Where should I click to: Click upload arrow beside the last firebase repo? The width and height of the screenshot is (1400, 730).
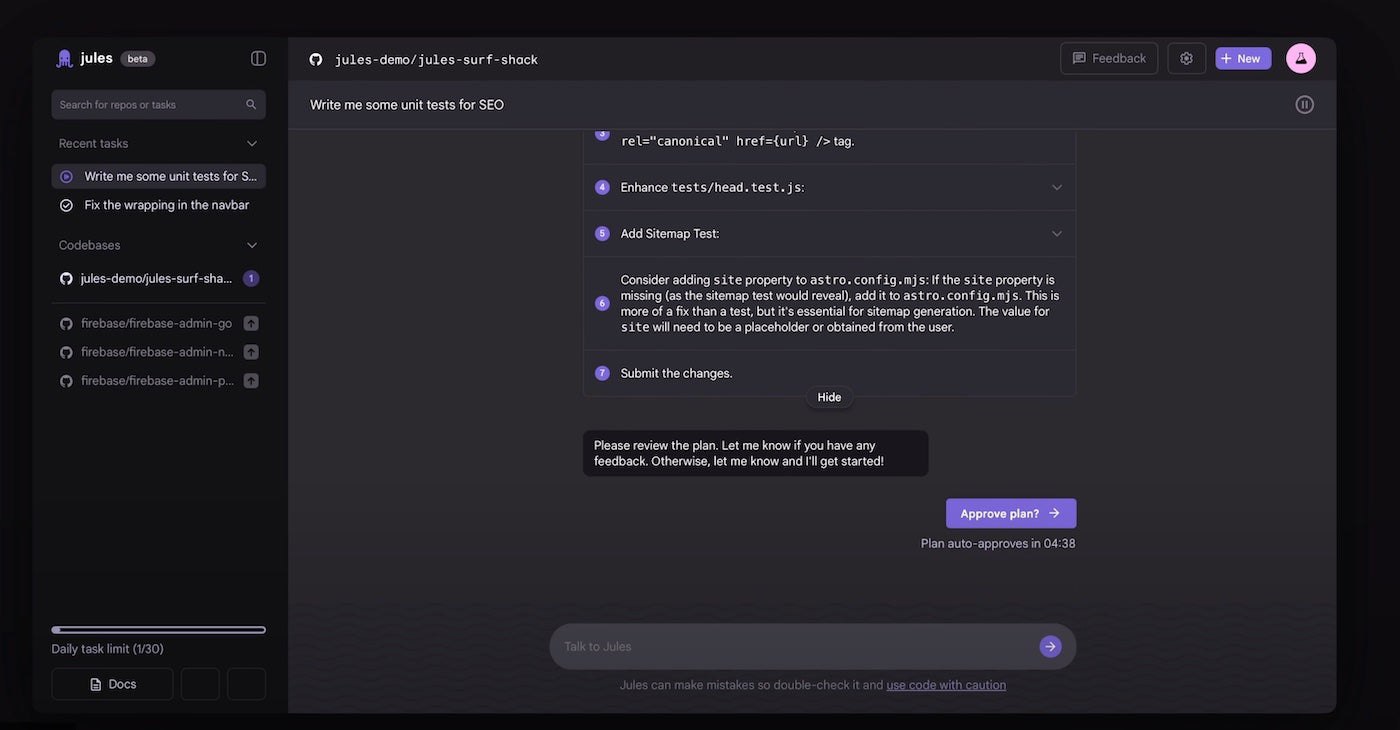251,381
